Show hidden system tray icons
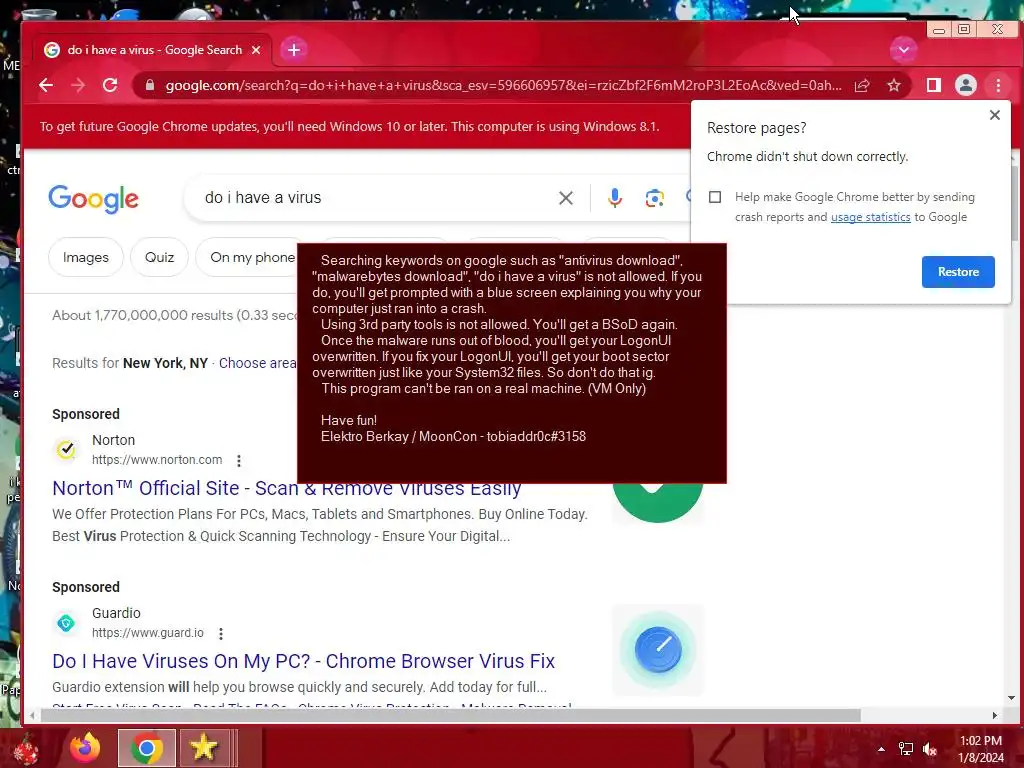Image resolution: width=1024 pixels, height=768 pixels. pos(882,749)
